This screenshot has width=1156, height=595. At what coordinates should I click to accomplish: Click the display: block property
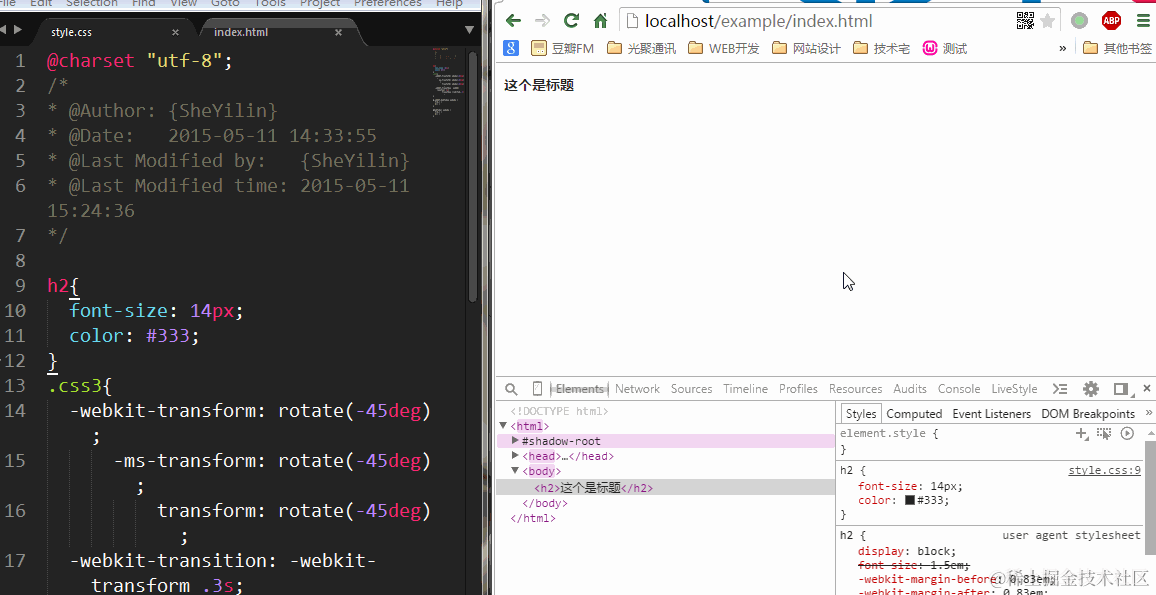coord(907,551)
